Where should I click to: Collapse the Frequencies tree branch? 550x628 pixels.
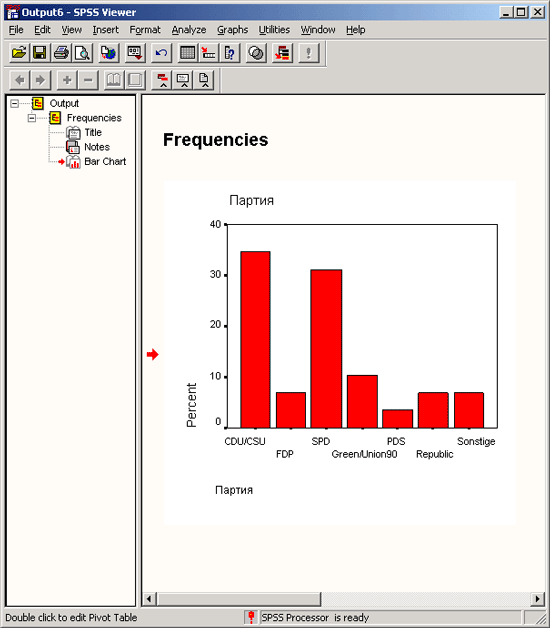[32, 118]
